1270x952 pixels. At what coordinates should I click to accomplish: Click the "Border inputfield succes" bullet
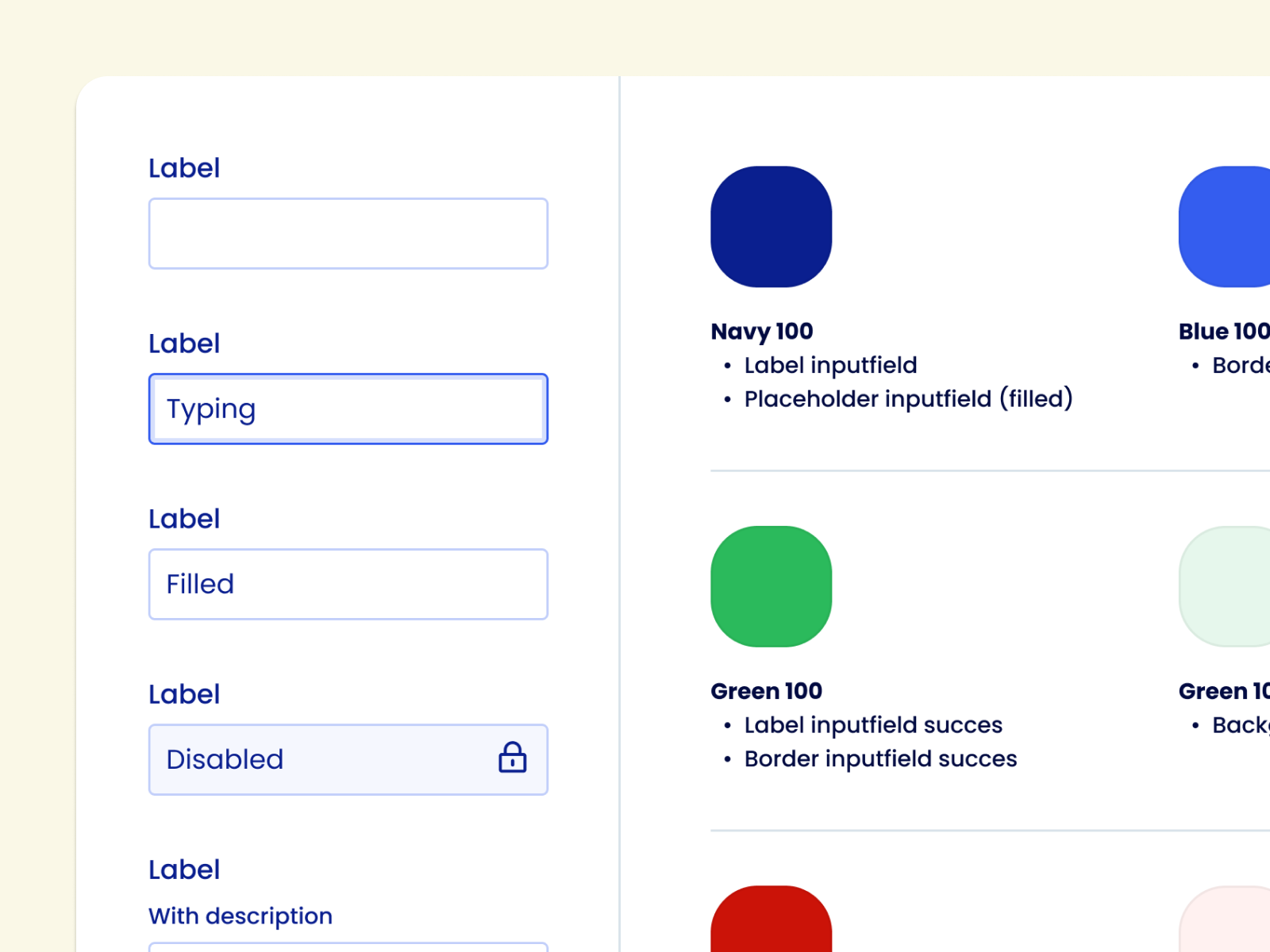tap(880, 759)
